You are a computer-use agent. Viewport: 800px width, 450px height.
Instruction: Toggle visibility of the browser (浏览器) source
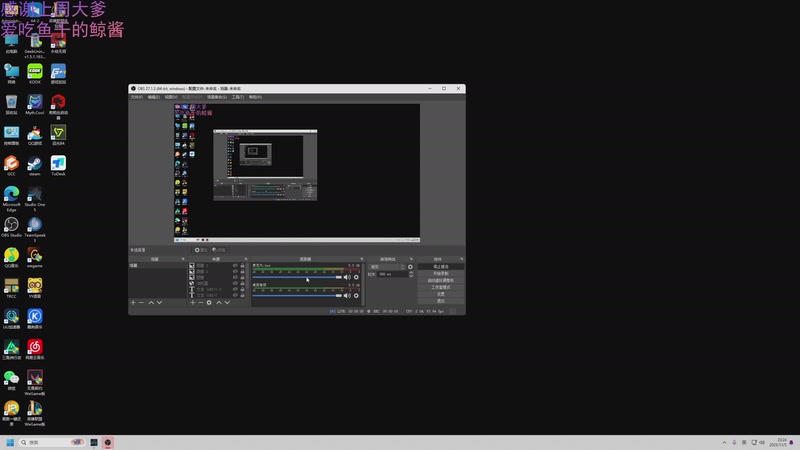pos(235,283)
